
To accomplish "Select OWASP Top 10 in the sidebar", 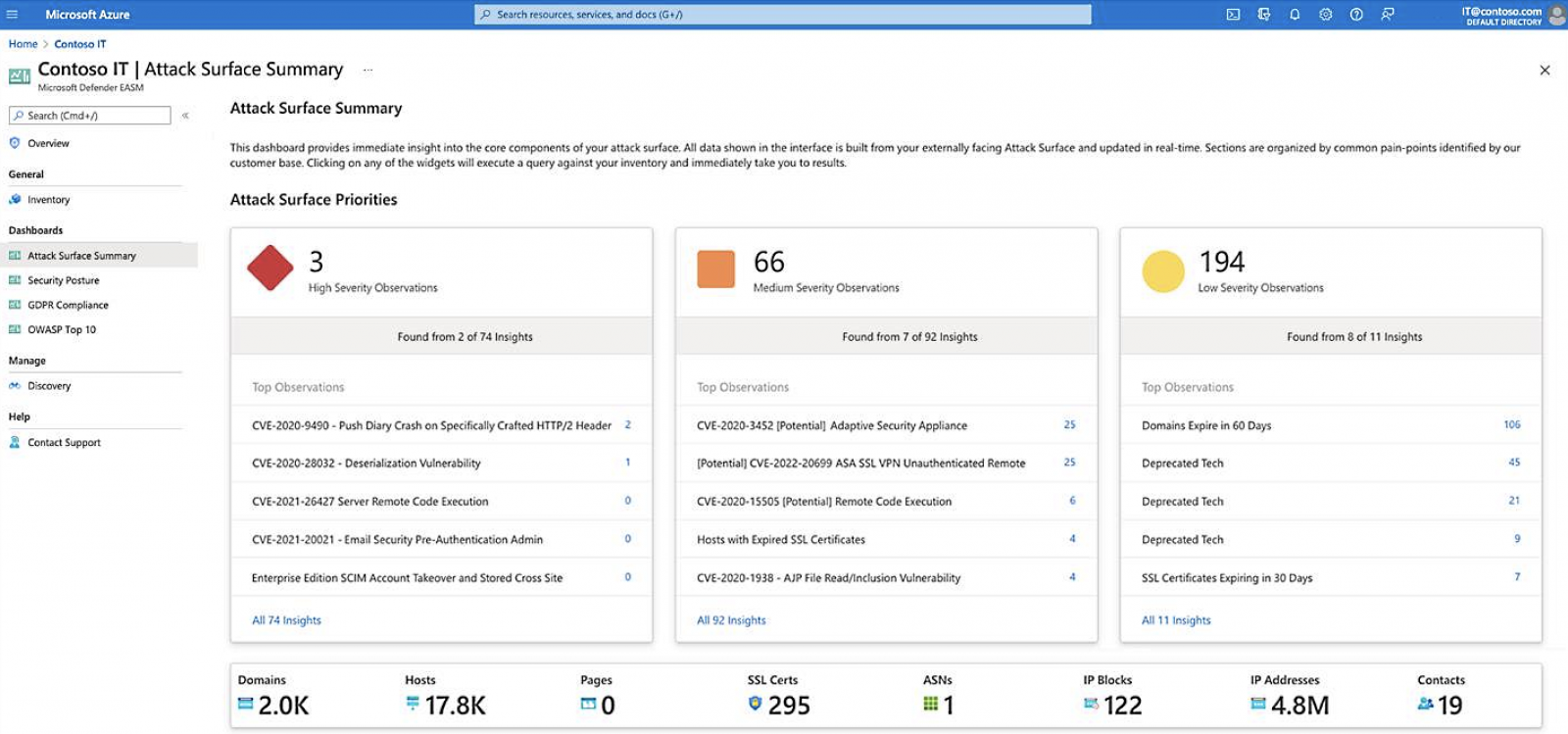I will click(62, 329).
